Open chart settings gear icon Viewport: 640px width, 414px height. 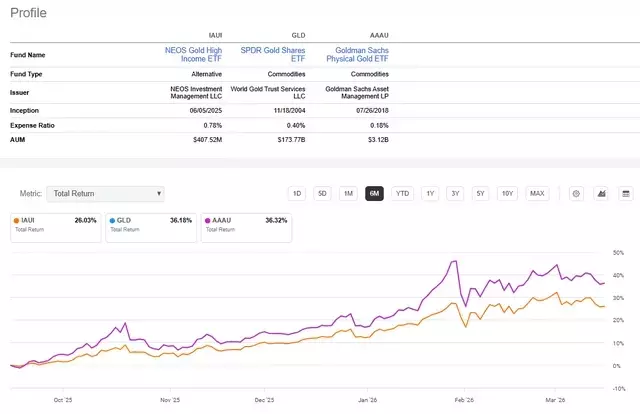[576, 193]
